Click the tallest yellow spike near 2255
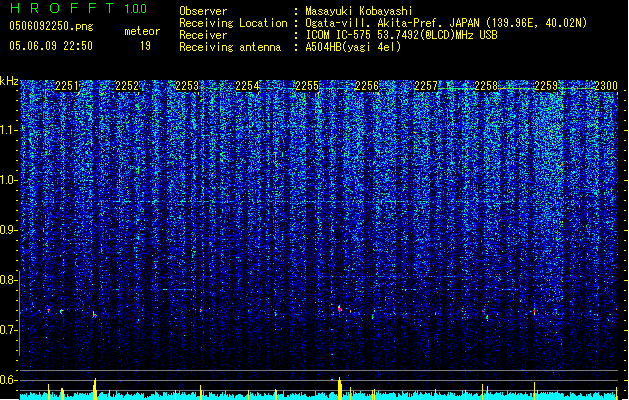Image resolution: width=629 pixels, height=400 pixels. pyautogui.click(x=340, y=388)
